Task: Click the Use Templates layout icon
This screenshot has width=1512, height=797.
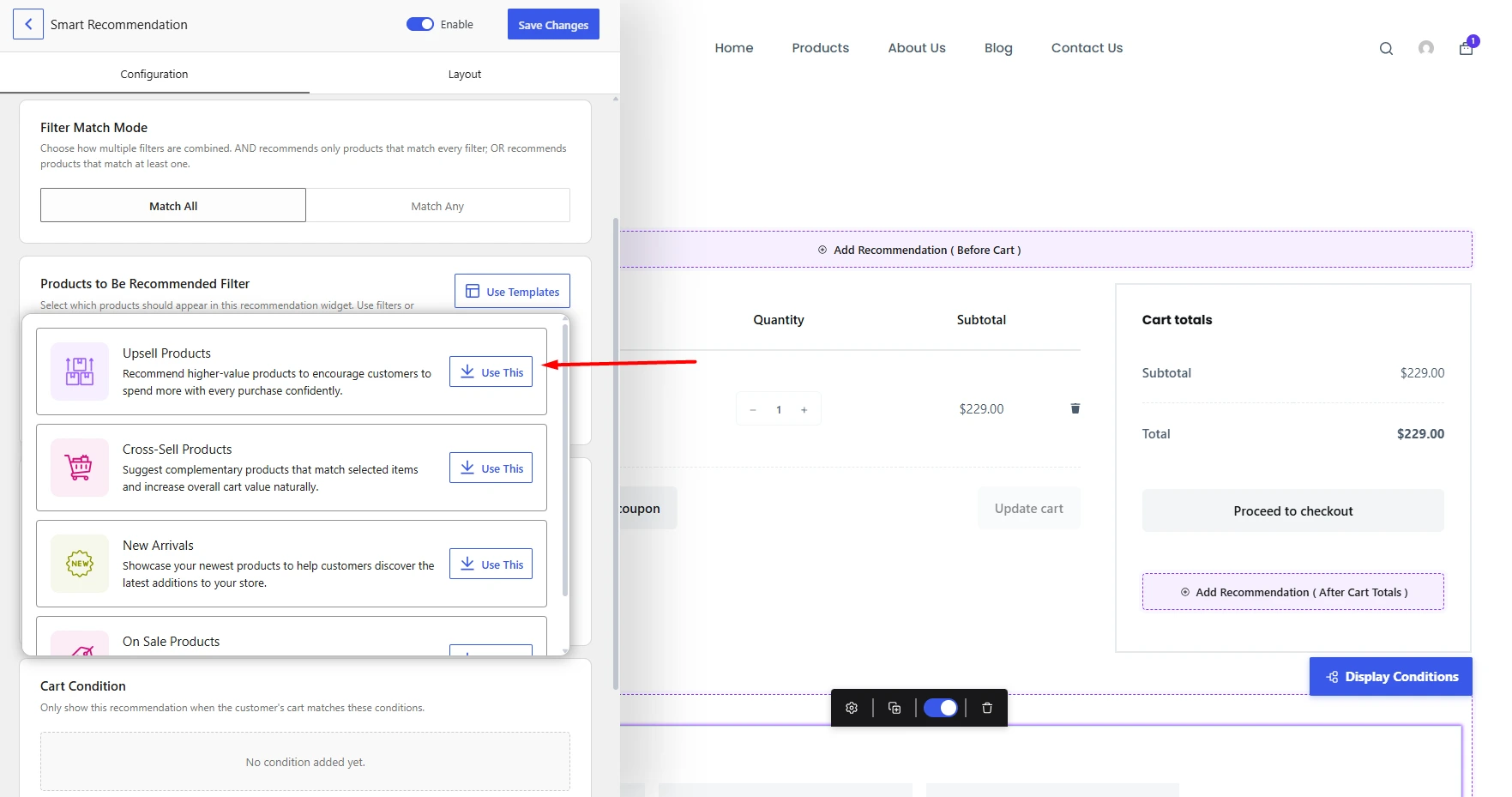Action: pyautogui.click(x=473, y=292)
